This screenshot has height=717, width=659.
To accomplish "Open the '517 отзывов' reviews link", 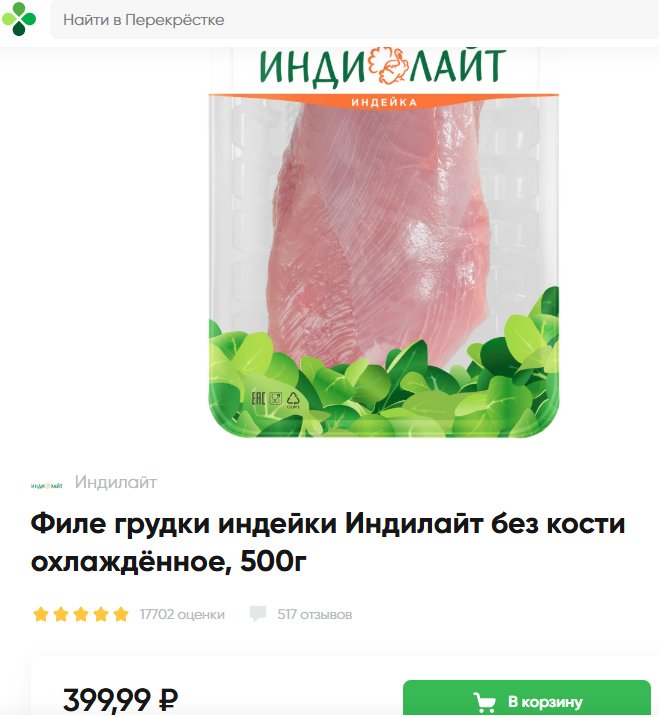I will point(315,614).
